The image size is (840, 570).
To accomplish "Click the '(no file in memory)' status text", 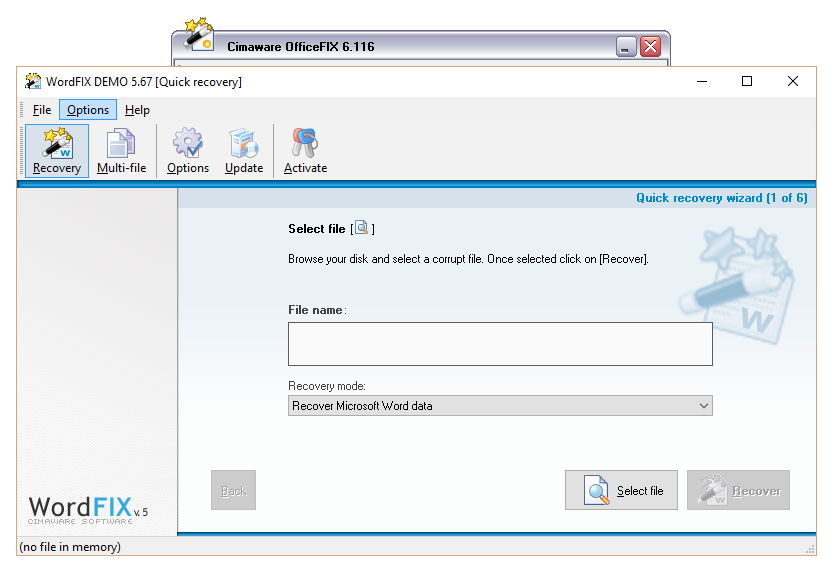I will point(70,546).
